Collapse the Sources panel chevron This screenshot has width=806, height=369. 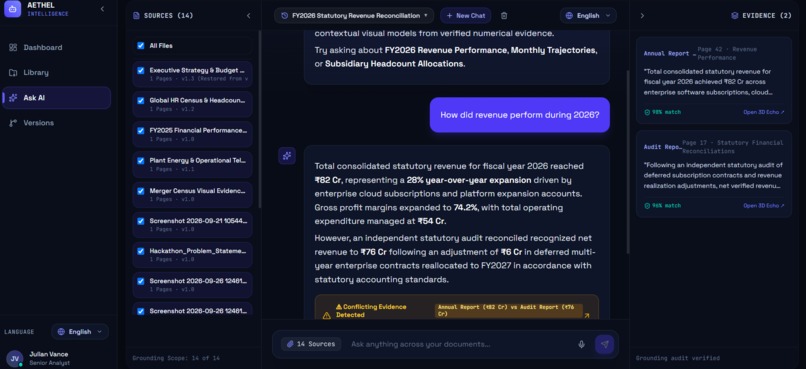pos(249,15)
